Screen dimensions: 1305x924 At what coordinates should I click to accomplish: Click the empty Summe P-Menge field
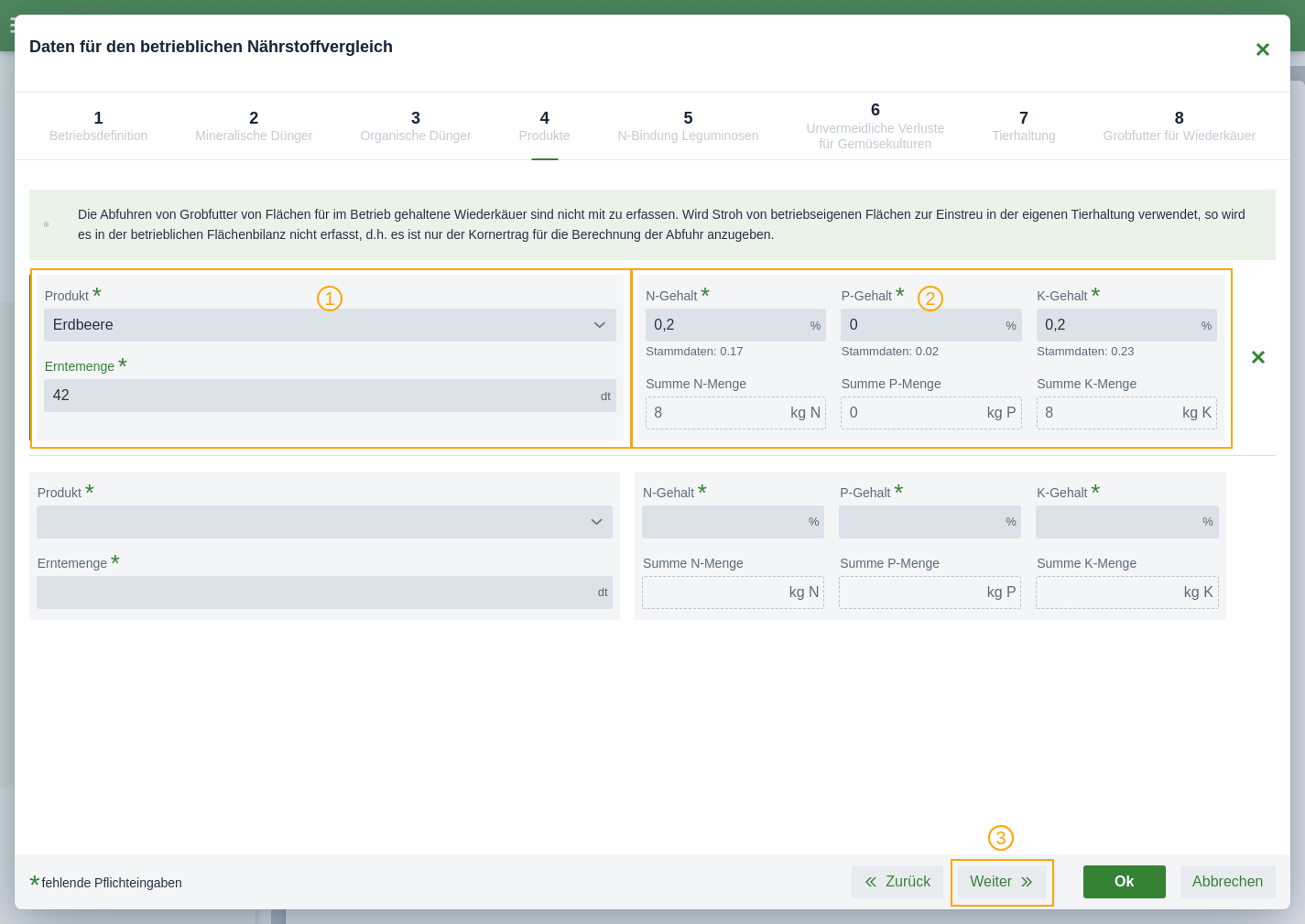click(930, 592)
